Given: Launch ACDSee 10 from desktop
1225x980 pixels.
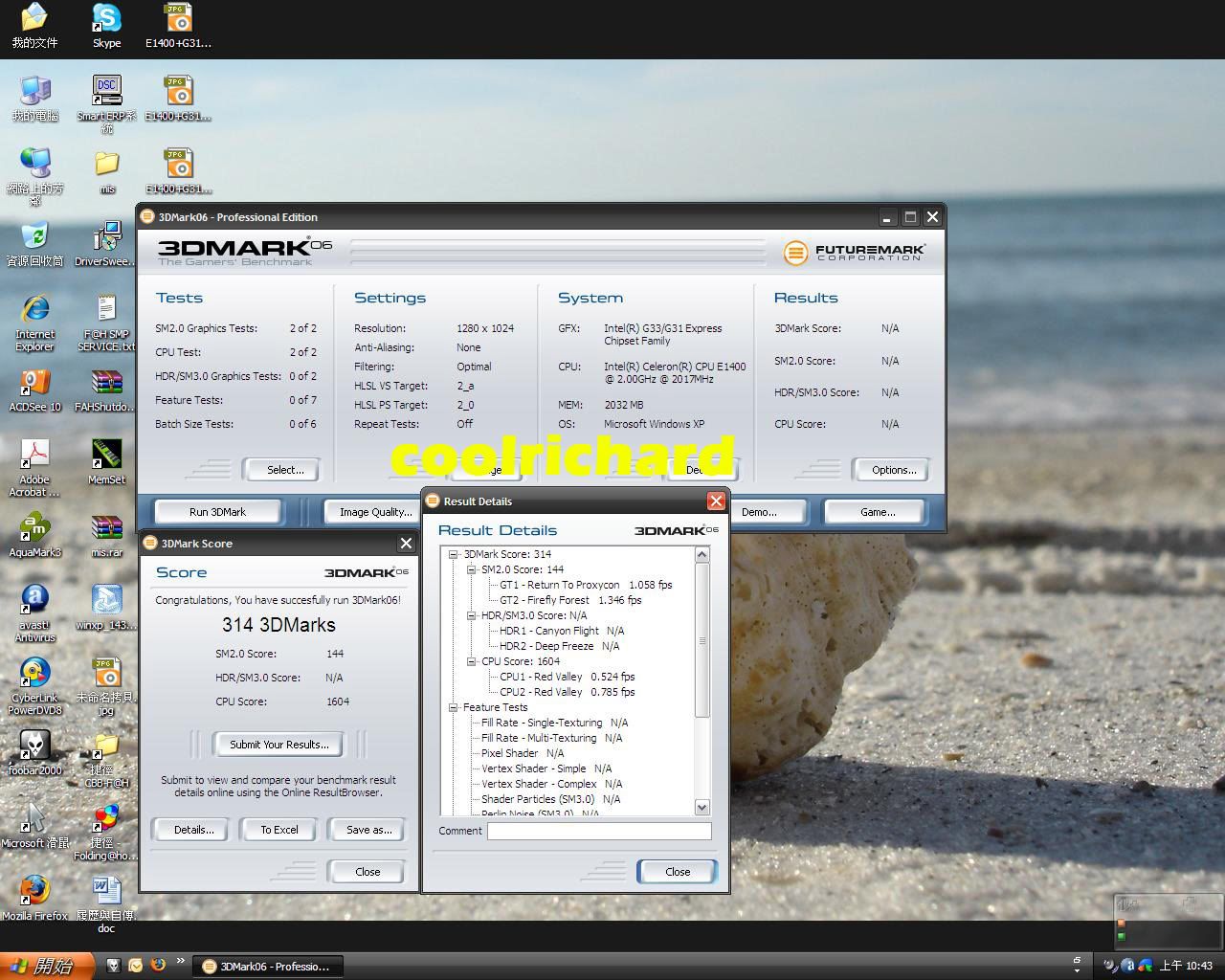Looking at the screenshot, I should point(34,390).
